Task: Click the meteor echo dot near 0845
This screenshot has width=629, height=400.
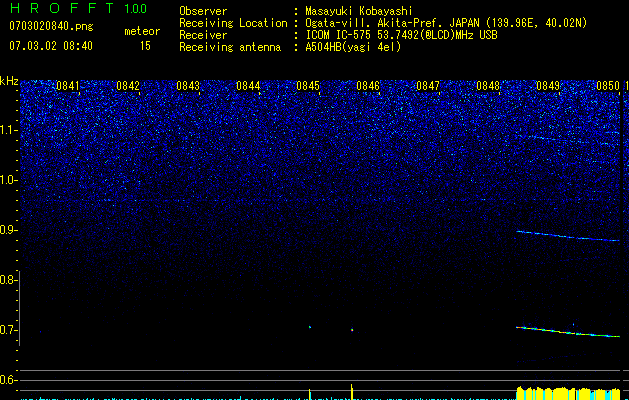Action: [x=310, y=327]
